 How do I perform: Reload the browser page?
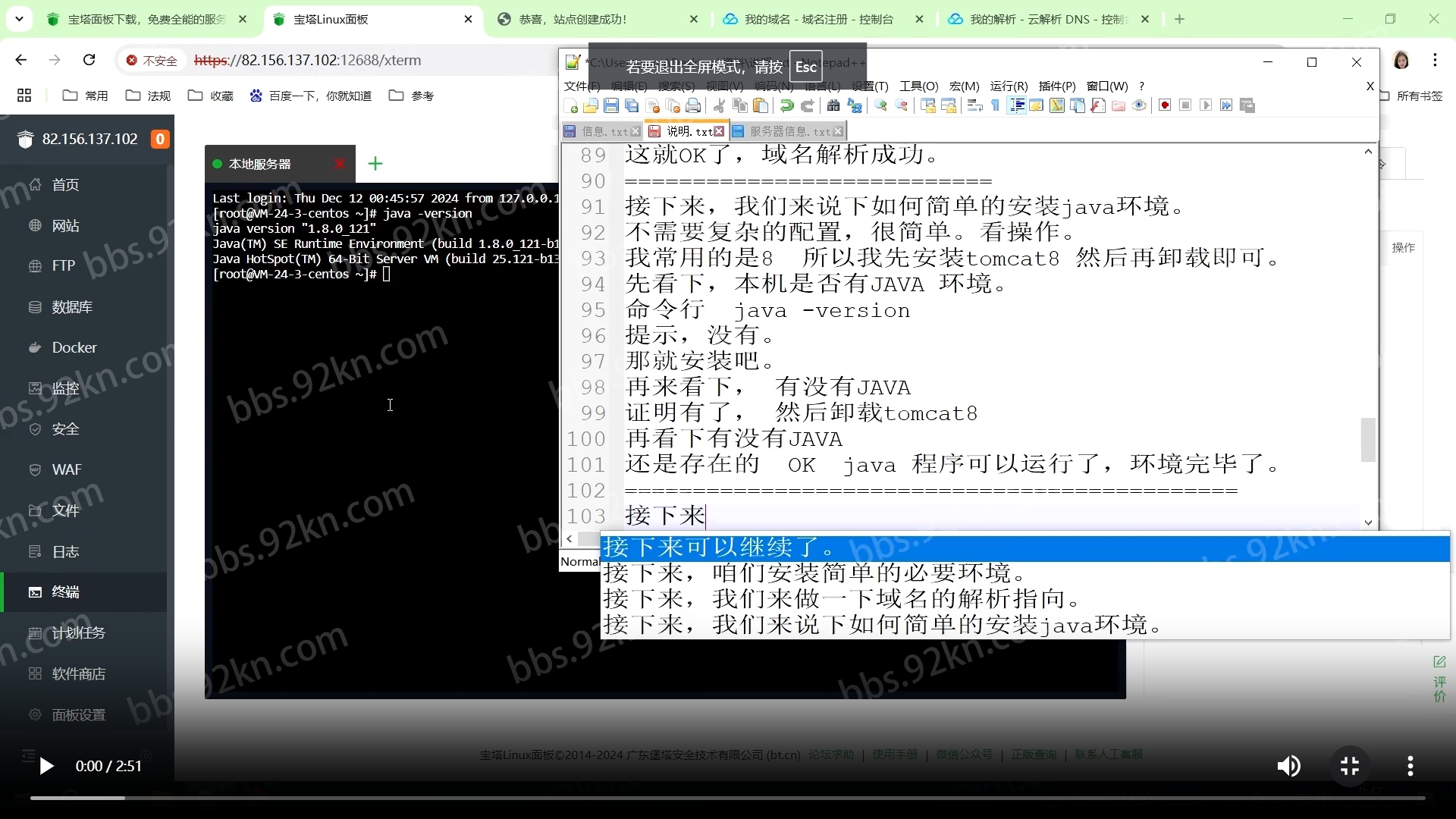tap(89, 60)
